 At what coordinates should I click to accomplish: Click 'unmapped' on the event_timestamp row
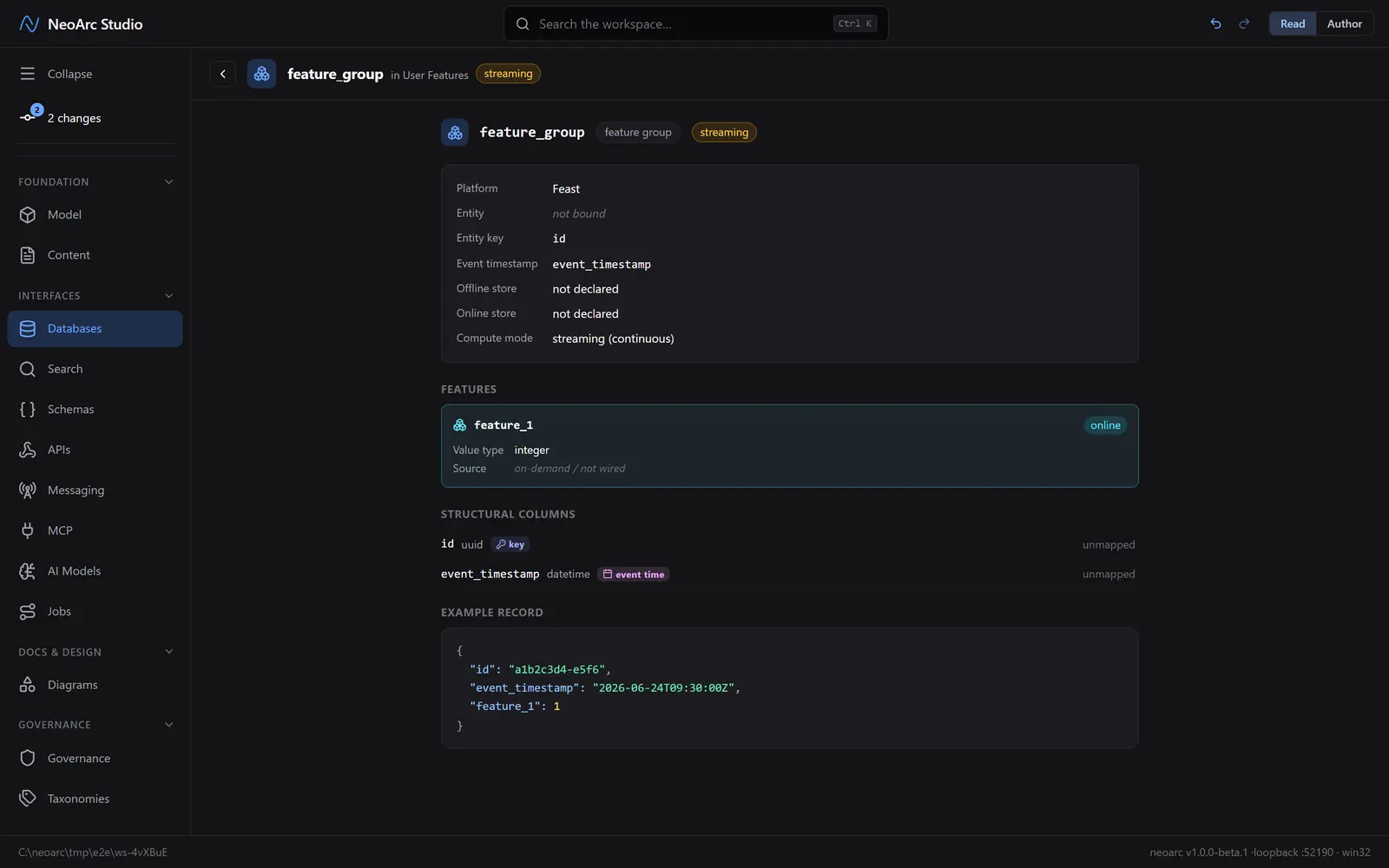click(1109, 574)
